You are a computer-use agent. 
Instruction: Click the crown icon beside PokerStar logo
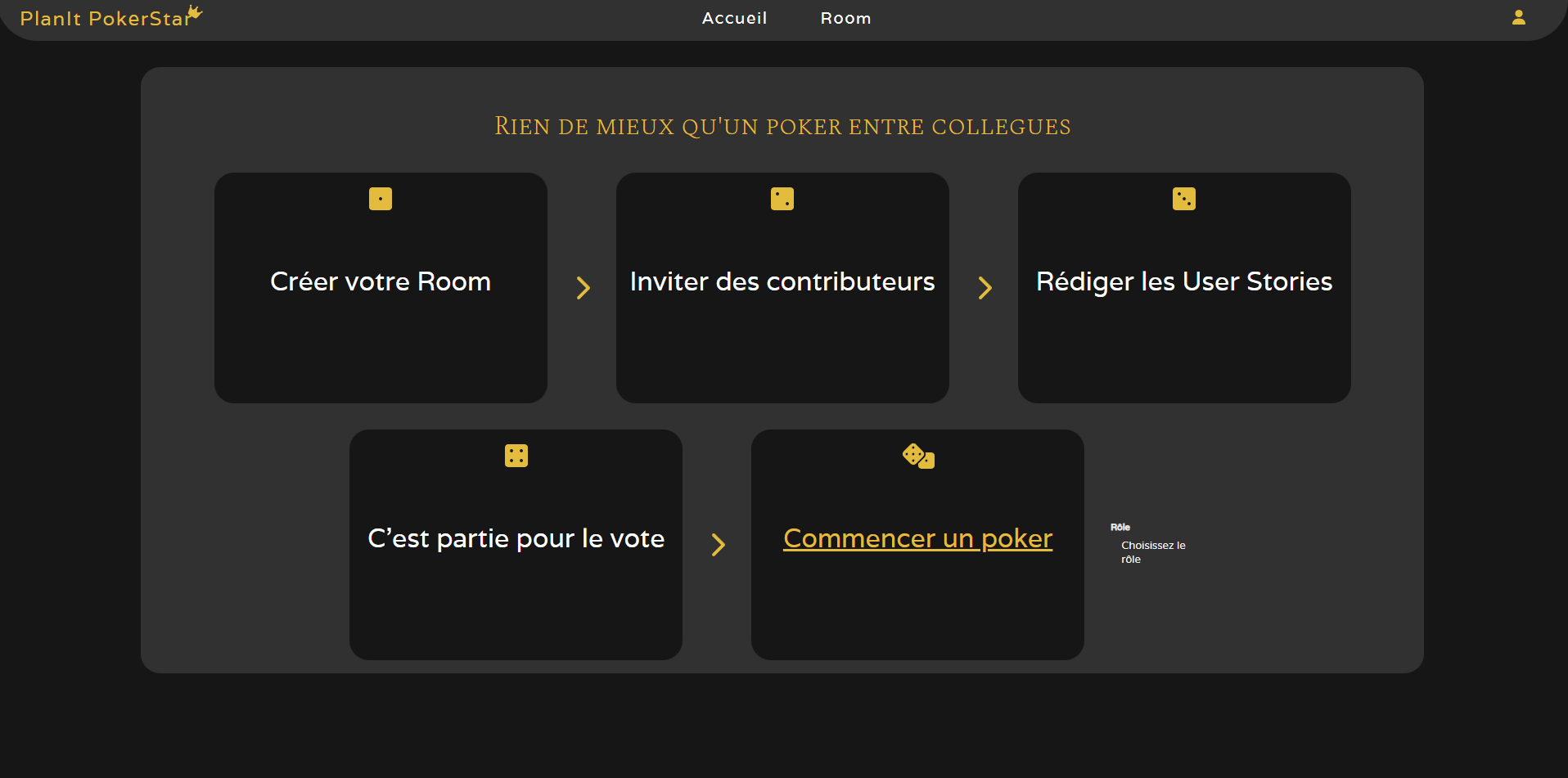click(x=194, y=11)
